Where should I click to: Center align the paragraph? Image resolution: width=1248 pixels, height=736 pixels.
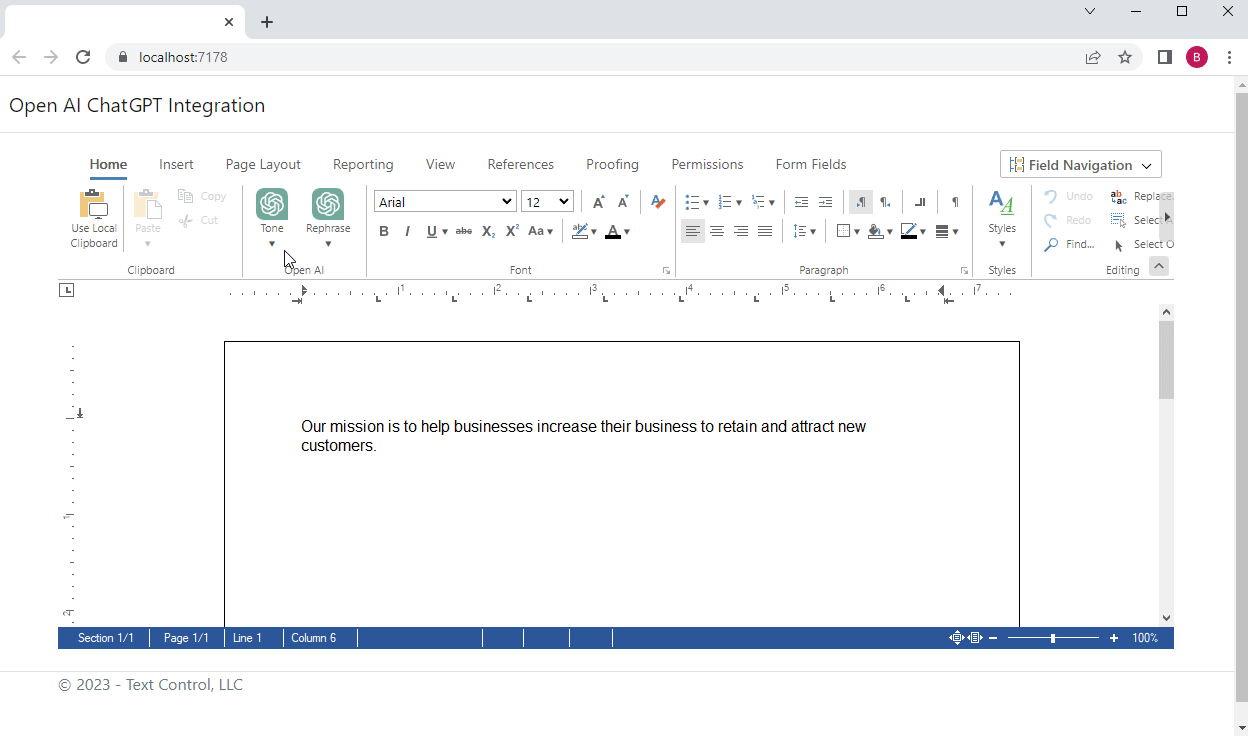point(717,231)
